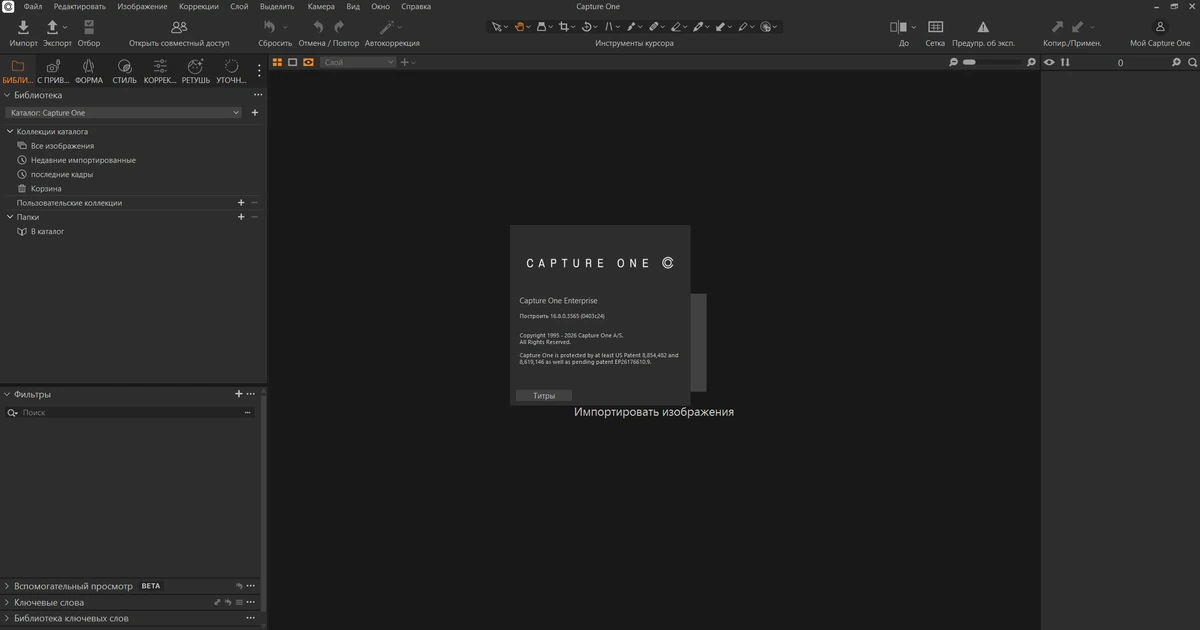Click the Автокоррекция magic wand
The image size is (1200, 630).
pyautogui.click(x=388, y=27)
